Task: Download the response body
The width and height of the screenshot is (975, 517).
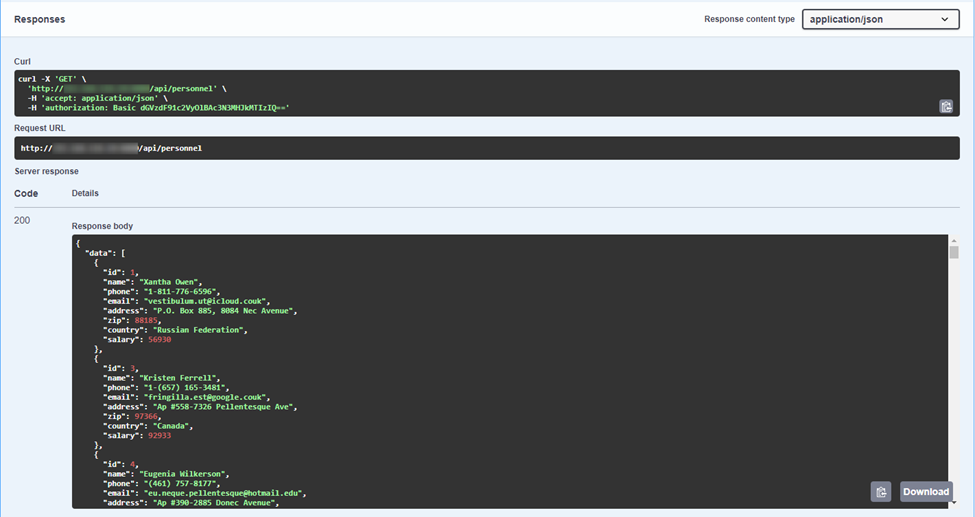Action: pyautogui.click(x=926, y=491)
